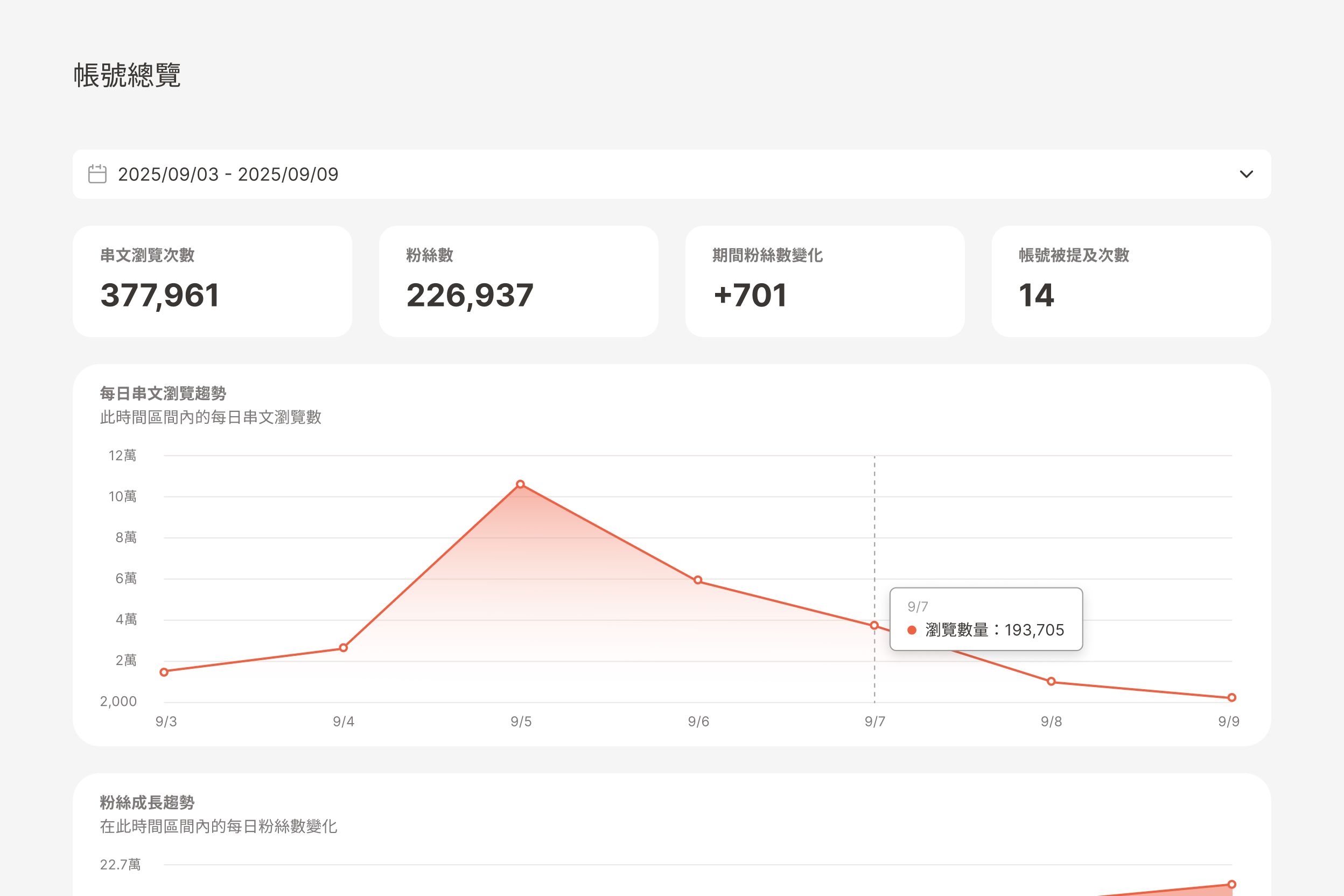Select the 串文瀏覽次數 377,961 card
1344x896 pixels.
212,281
